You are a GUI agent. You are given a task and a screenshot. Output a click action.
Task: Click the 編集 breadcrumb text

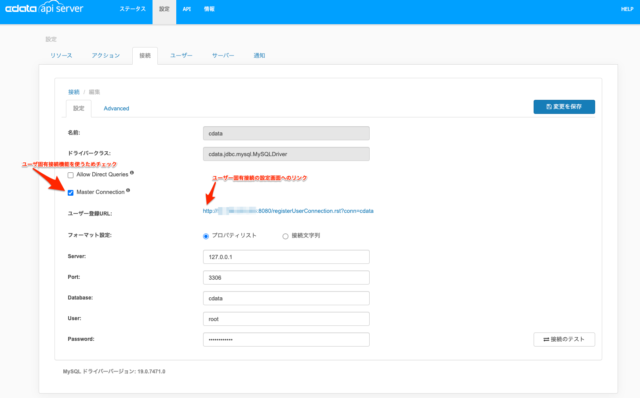pos(94,92)
